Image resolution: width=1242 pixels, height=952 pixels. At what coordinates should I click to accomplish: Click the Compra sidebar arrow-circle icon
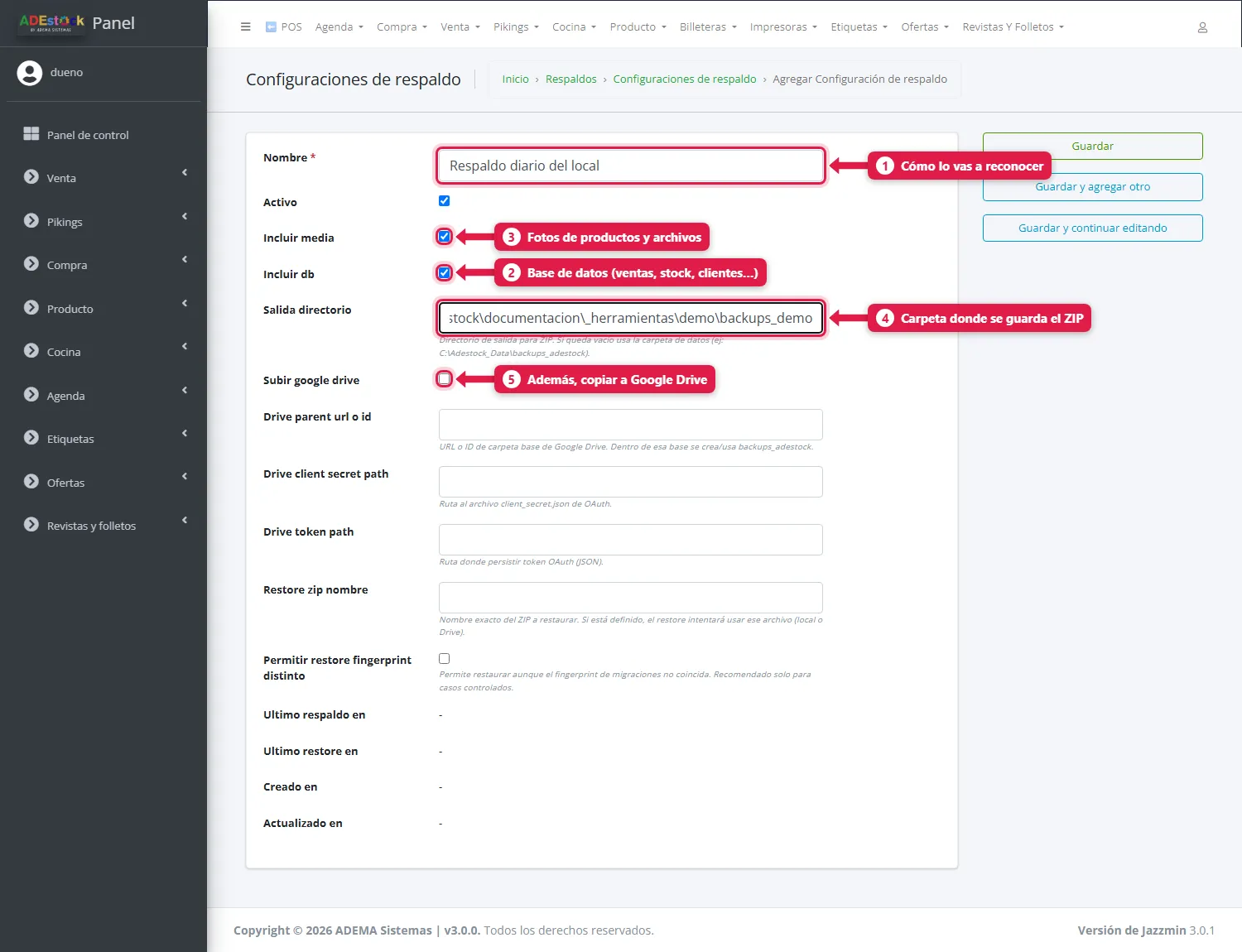point(31,264)
